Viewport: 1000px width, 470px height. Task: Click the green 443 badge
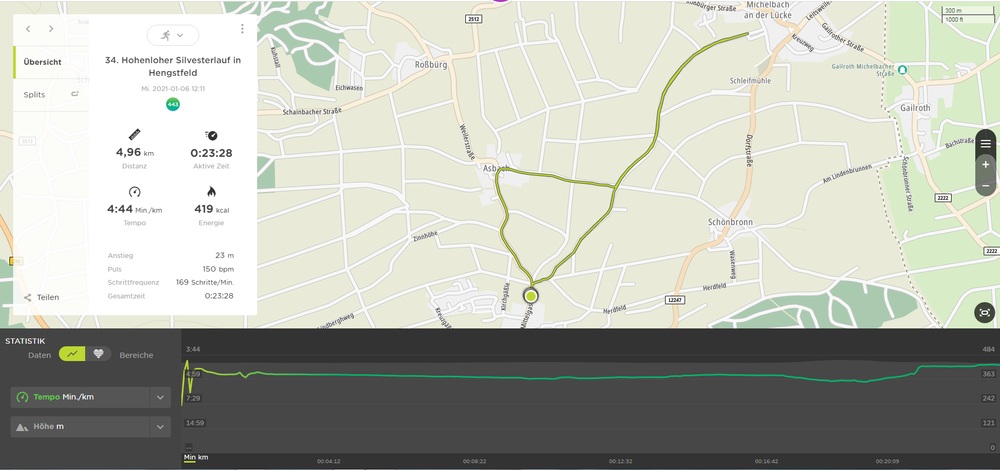point(173,104)
